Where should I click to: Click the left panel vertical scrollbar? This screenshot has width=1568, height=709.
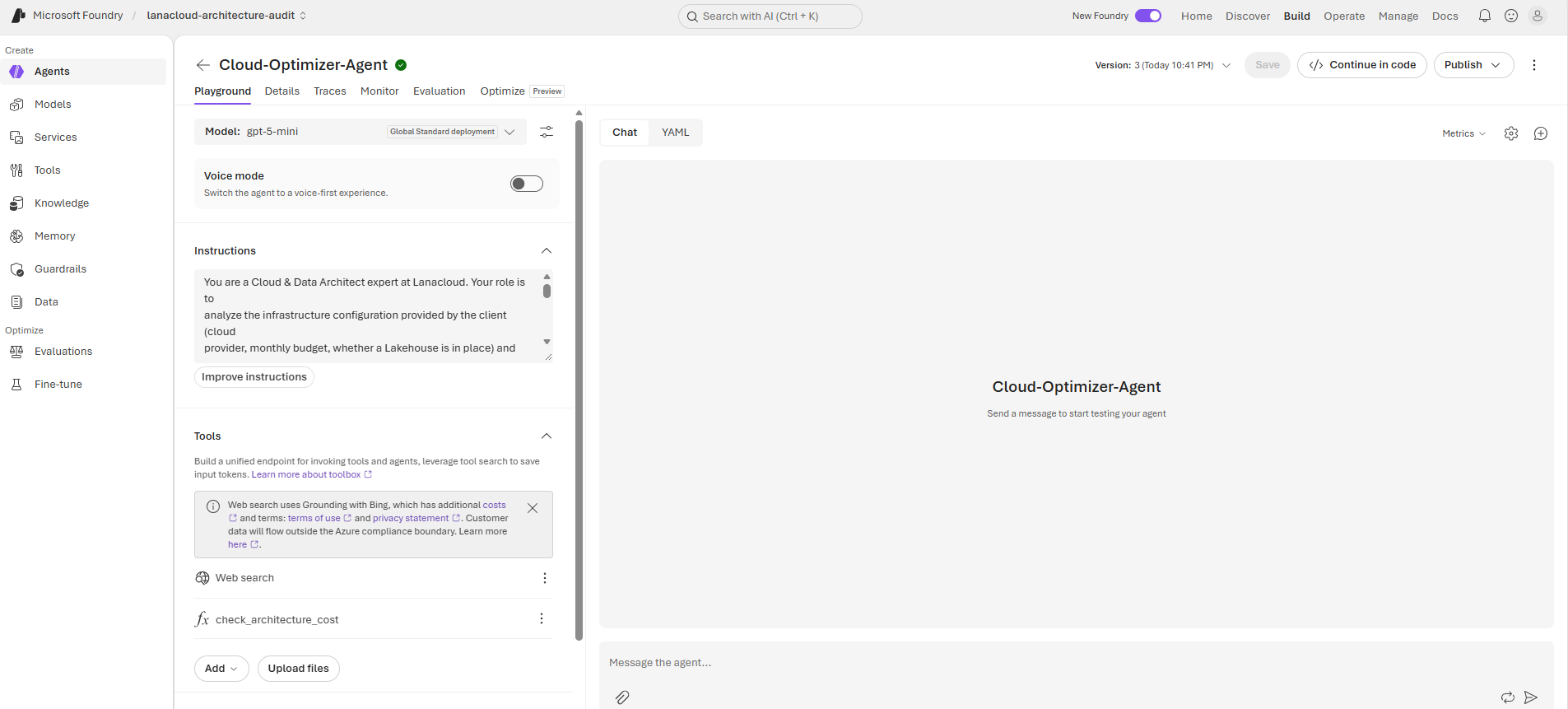(579, 379)
